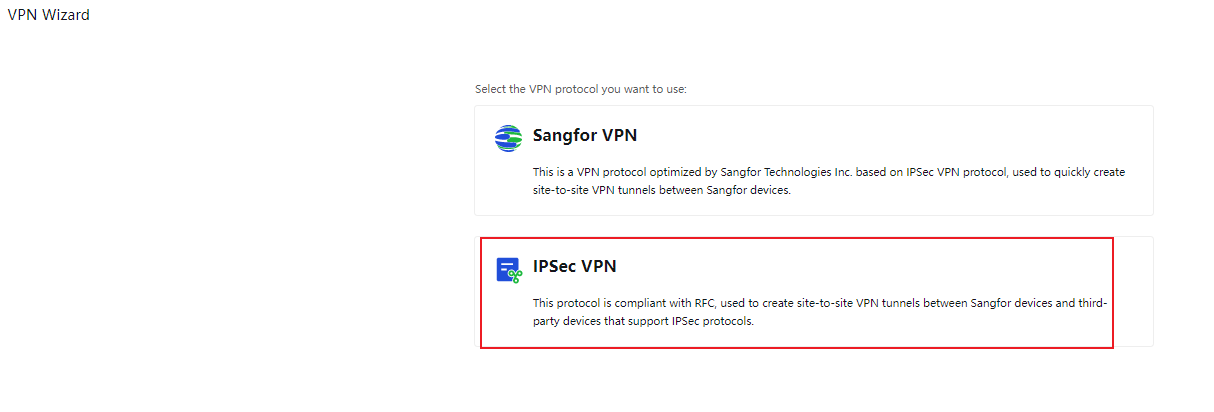The height and width of the screenshot is (412, 1214).
Task: Click the word 'Wizard' in page title
Action: point(66,15)
